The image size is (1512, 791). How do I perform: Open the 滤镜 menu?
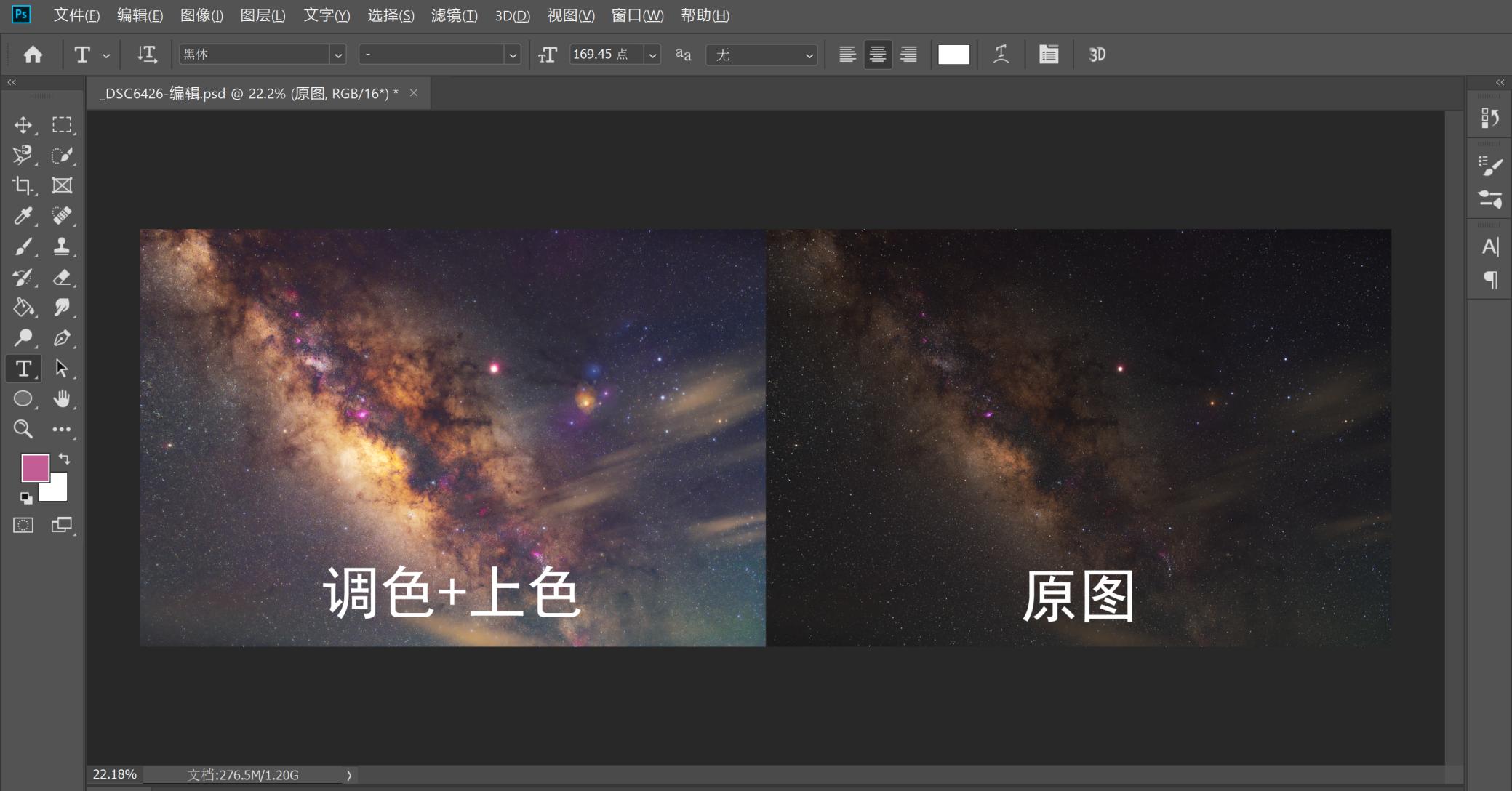[x=455, y=15]
